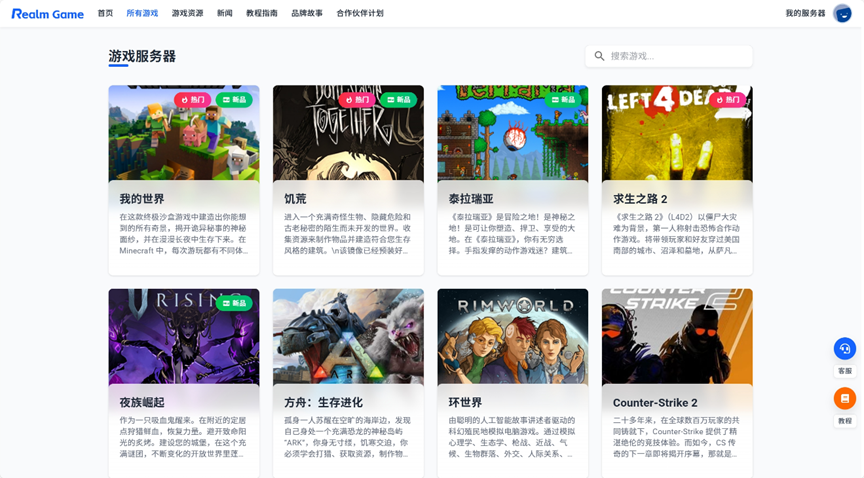
Task: Click the 环世界 description text
Action: (x=512, y=437)
